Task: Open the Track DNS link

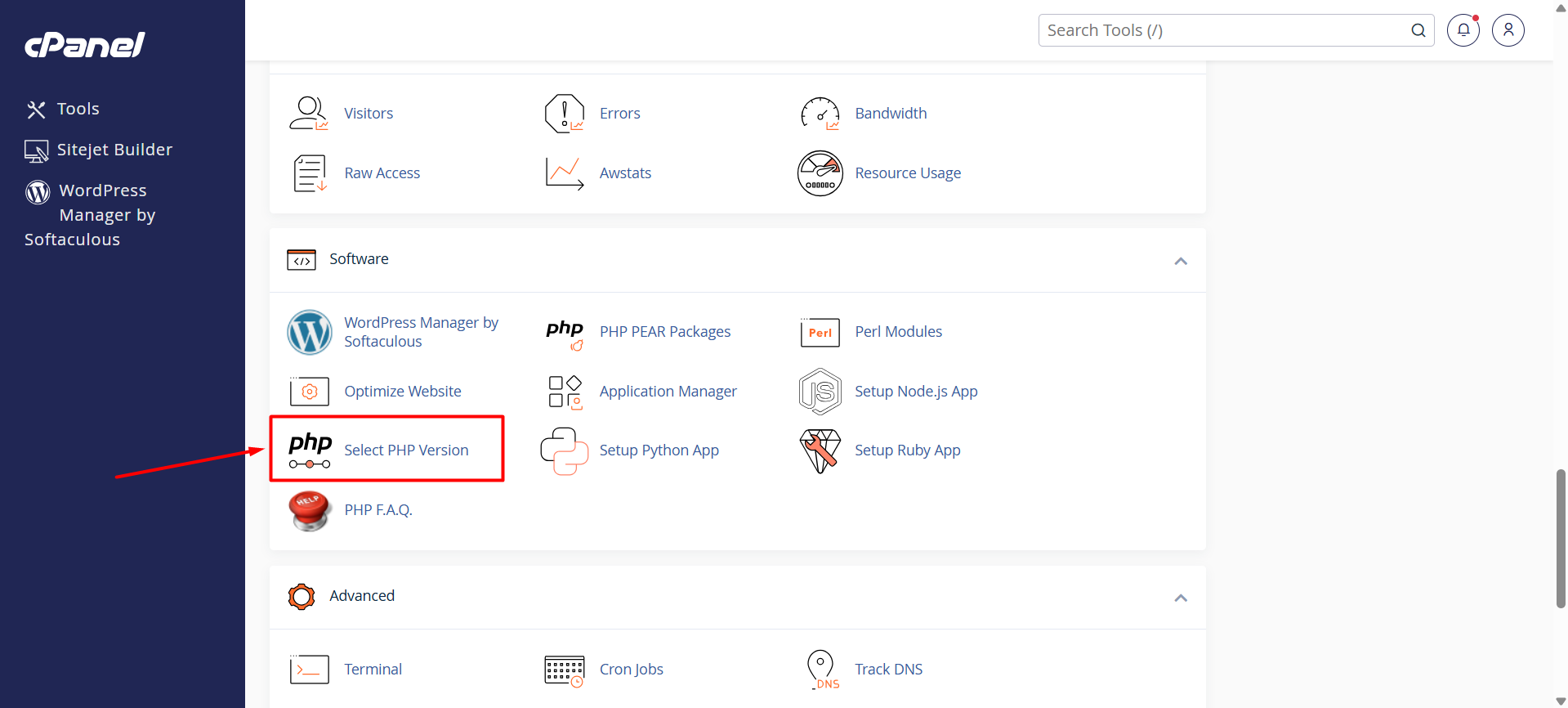Action: pos(889,670)
